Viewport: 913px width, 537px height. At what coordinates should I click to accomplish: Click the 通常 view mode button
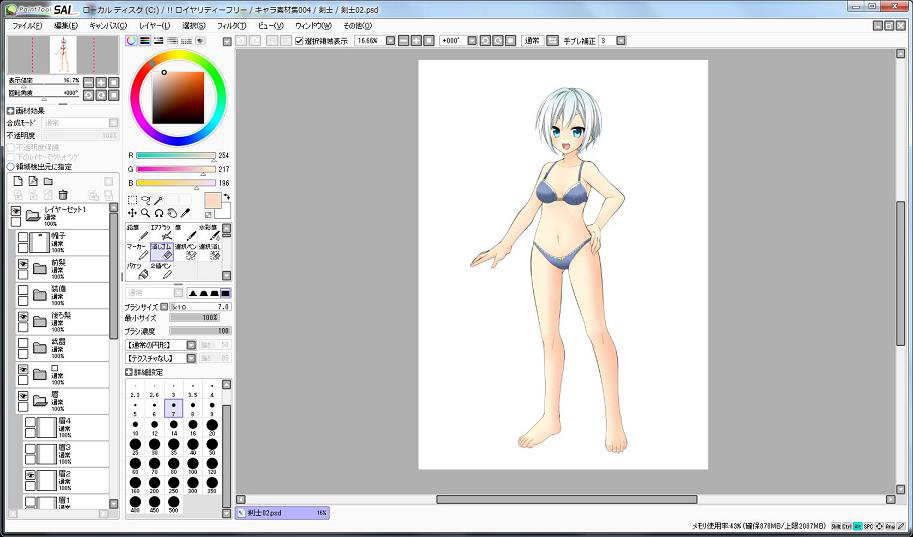[533, 41]
